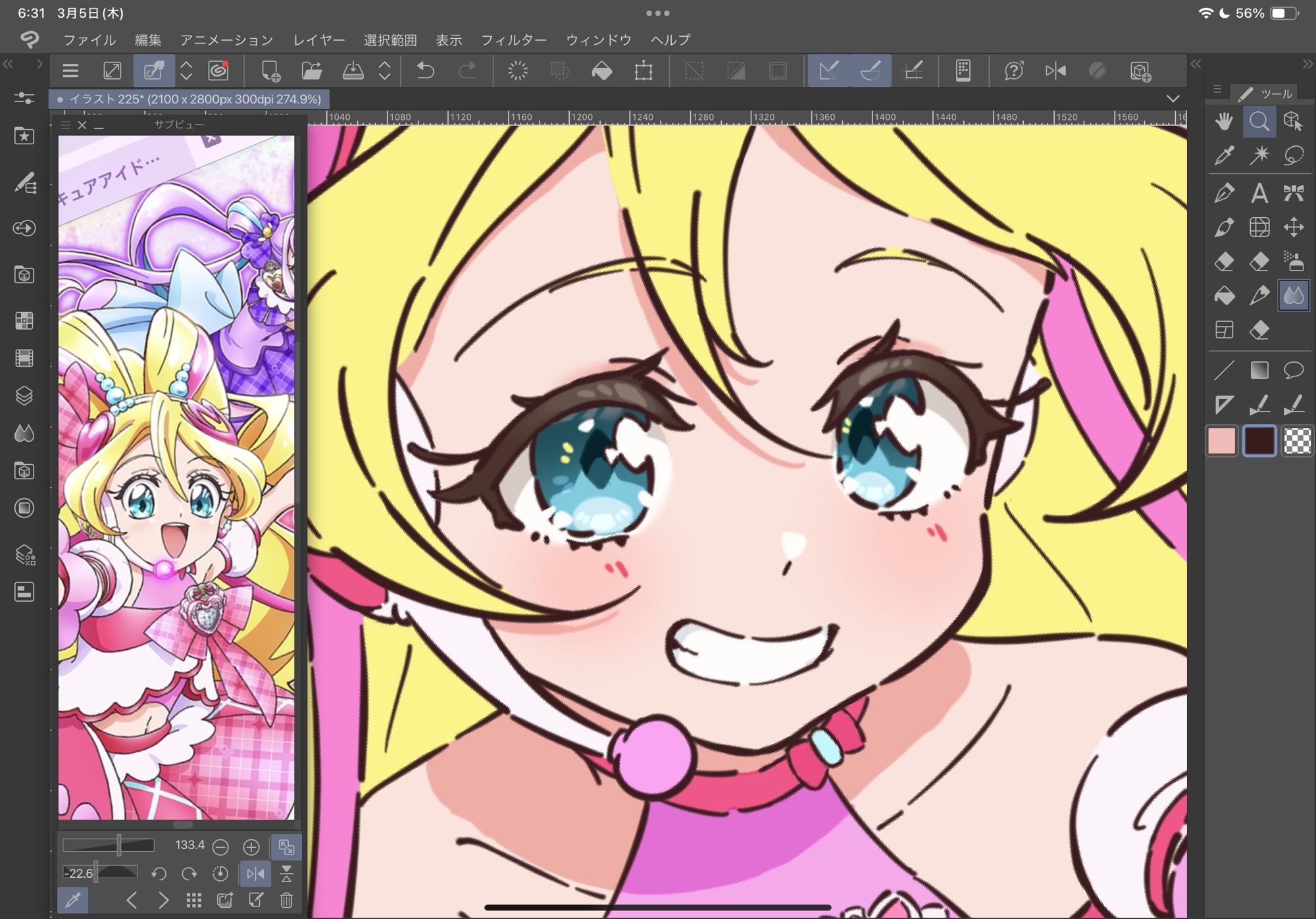
Task: Toggle fit-to-window in Sub View panel
Action: (286, 847)
